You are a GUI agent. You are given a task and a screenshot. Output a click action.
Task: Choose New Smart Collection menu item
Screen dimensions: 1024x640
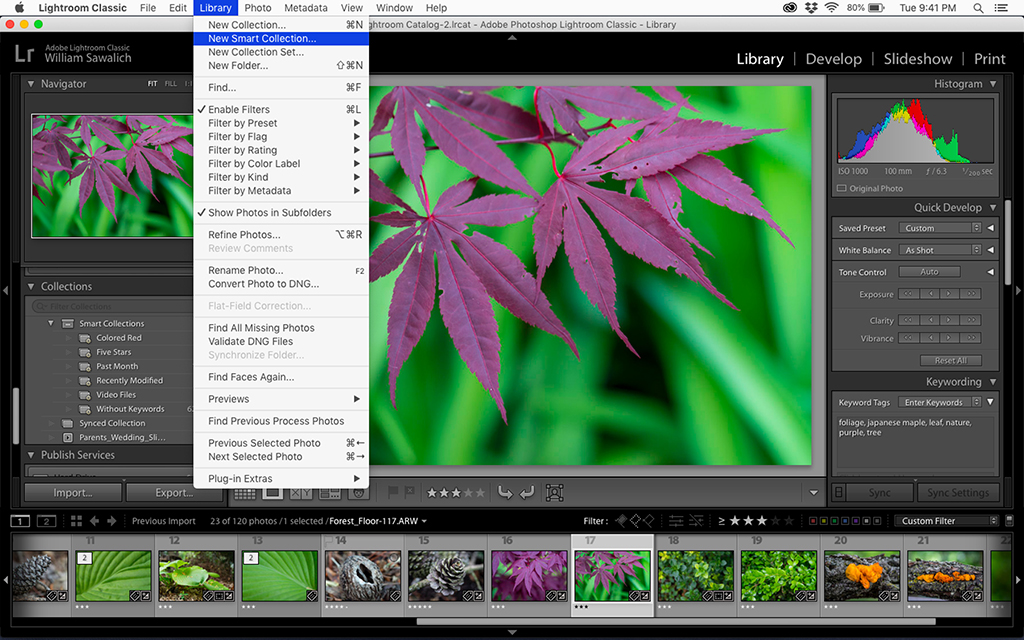tap(281, 39)
